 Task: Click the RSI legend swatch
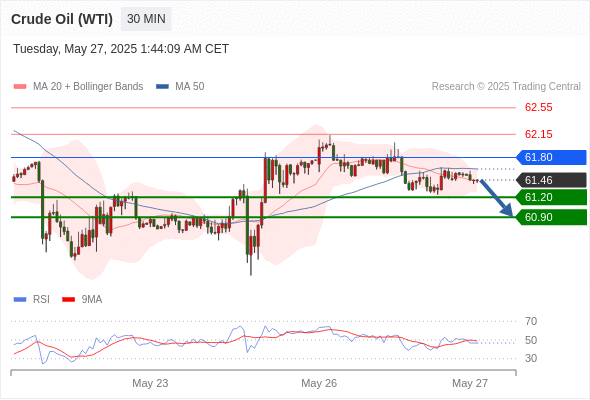tap(20, 300)
